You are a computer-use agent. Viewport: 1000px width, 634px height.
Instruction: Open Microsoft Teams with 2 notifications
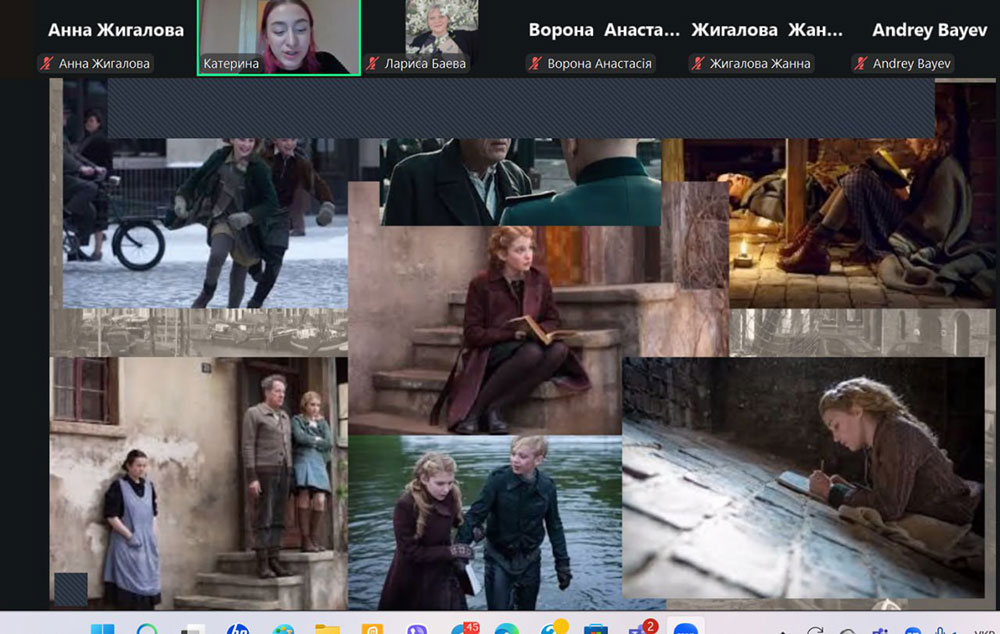coord(640,625)
